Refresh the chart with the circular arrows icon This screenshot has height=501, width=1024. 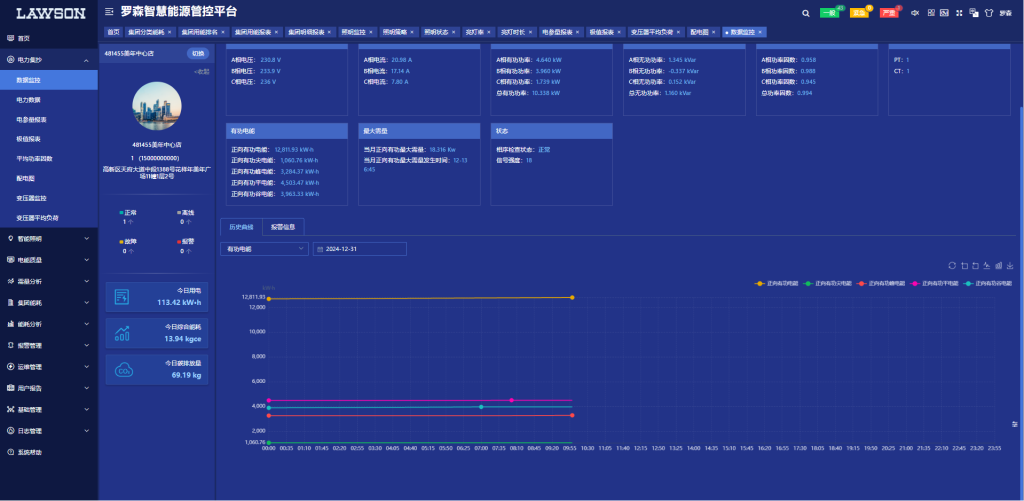point(952,265)
